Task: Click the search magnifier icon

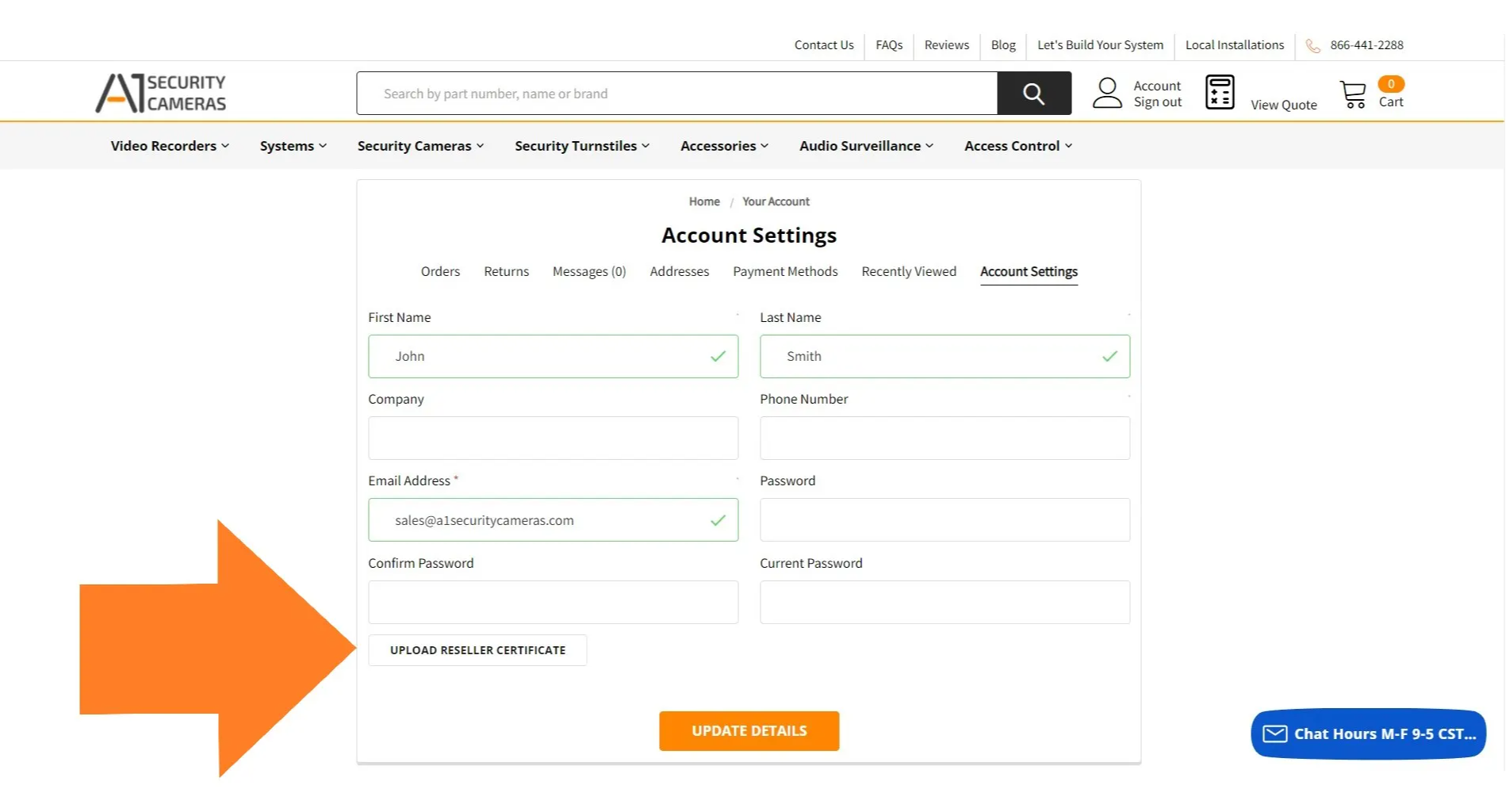Action: pyautogui.click(x=1033, y=93)
